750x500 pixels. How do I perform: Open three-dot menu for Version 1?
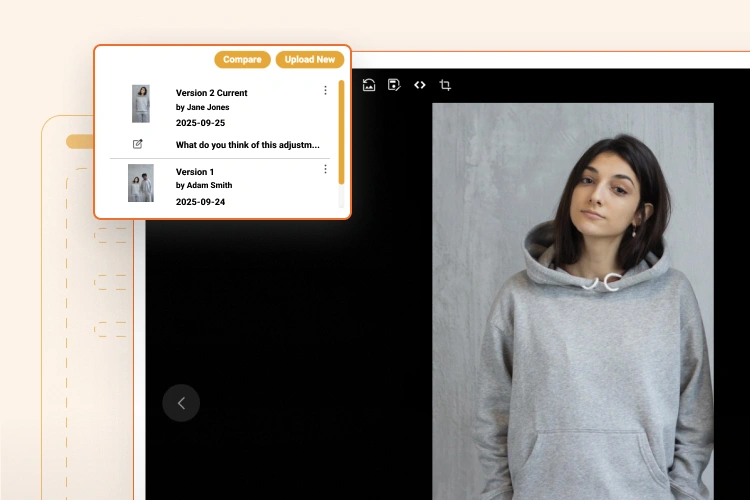[x=325, y=169]
